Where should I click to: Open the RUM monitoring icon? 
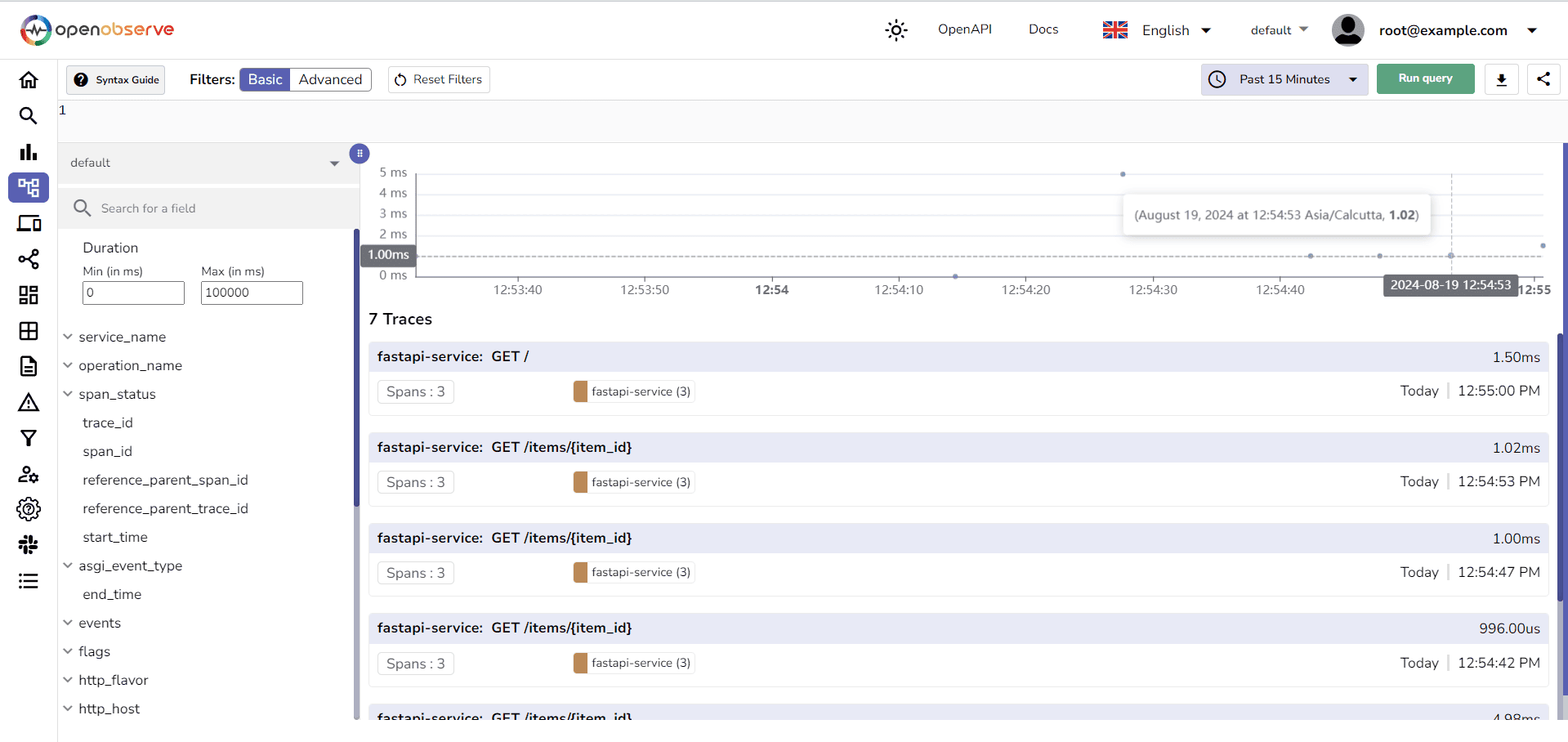pyautogui.click(x=29, y=223)
